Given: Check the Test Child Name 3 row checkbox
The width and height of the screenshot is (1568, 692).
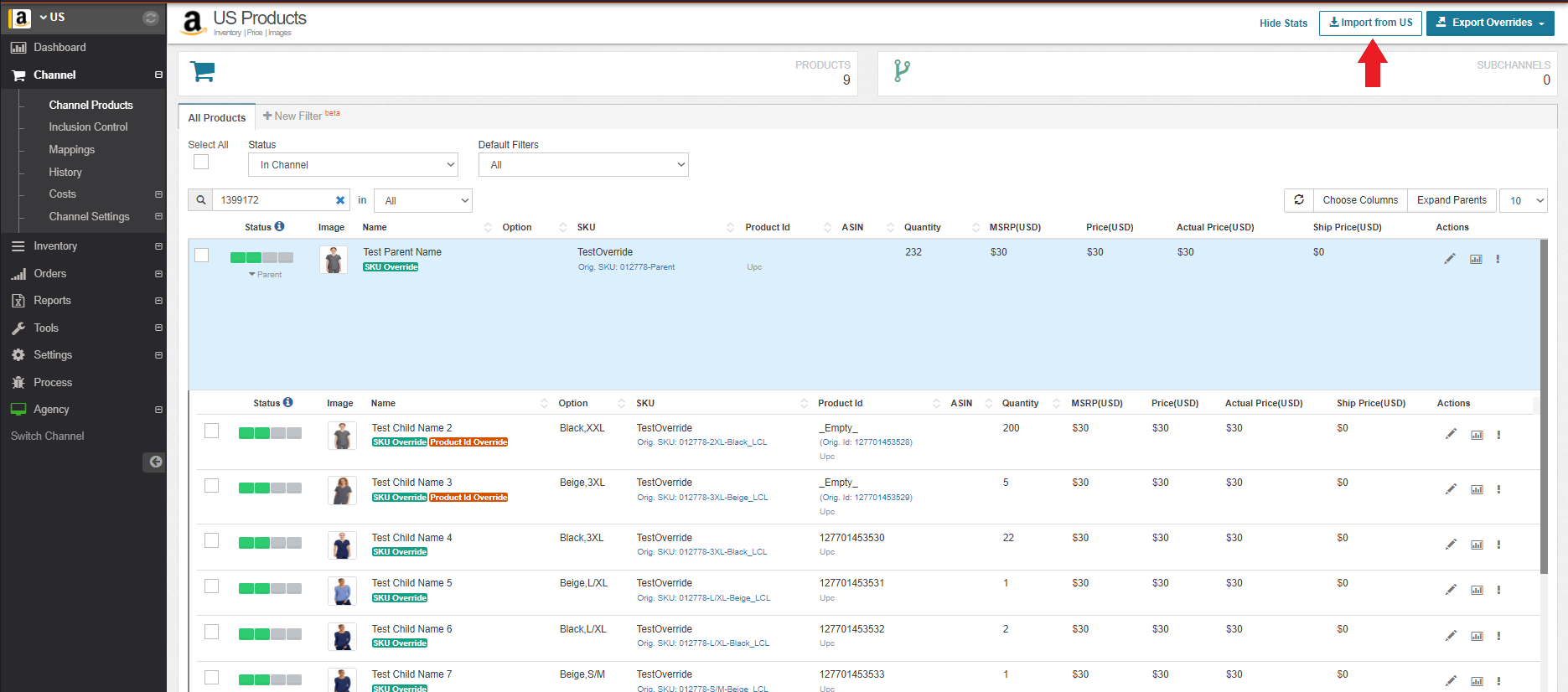Looking at the screenshot, I should (212, 486).
